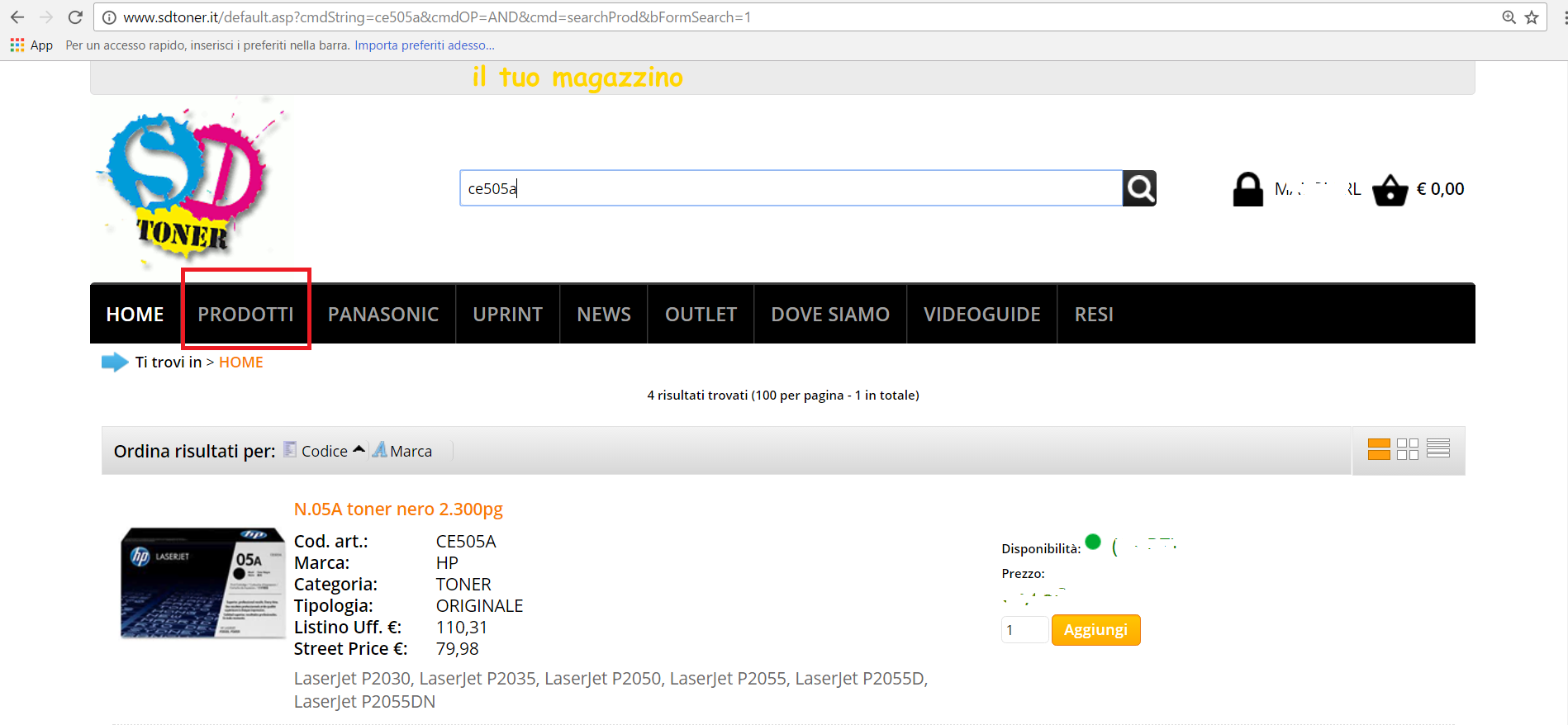Reload the page with the refresh icon
The height and width of the screenshot is (725, 1568).
75,17
